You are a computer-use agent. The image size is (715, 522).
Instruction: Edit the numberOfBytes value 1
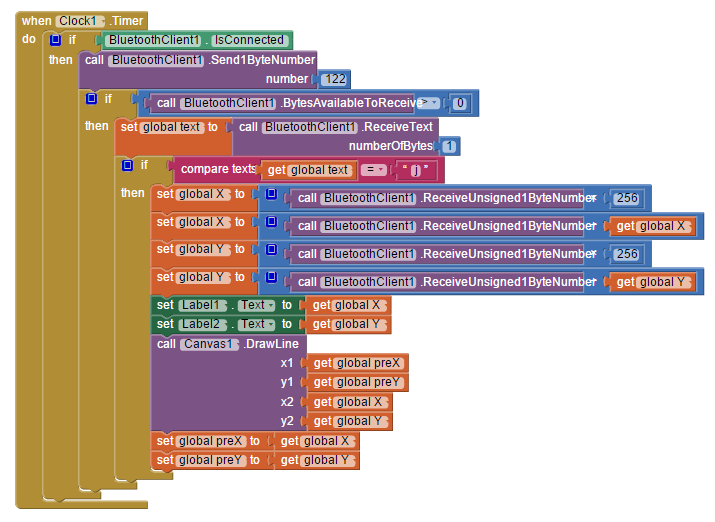[x=449, y=146]
